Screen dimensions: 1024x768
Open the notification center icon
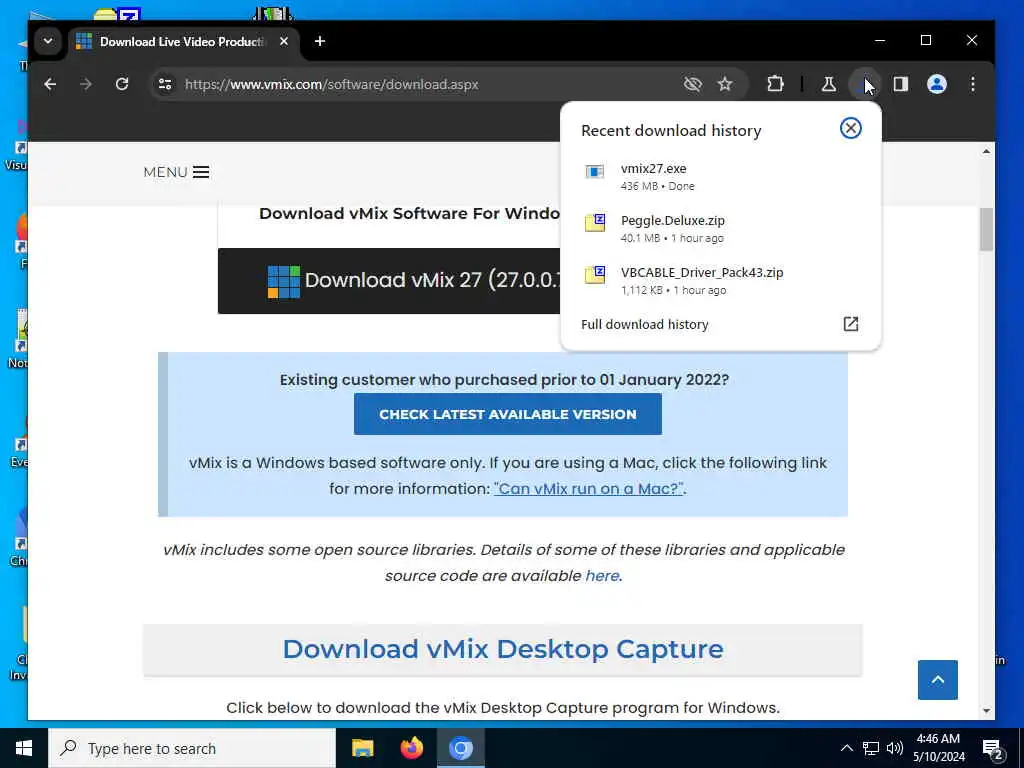click(993, 749)
